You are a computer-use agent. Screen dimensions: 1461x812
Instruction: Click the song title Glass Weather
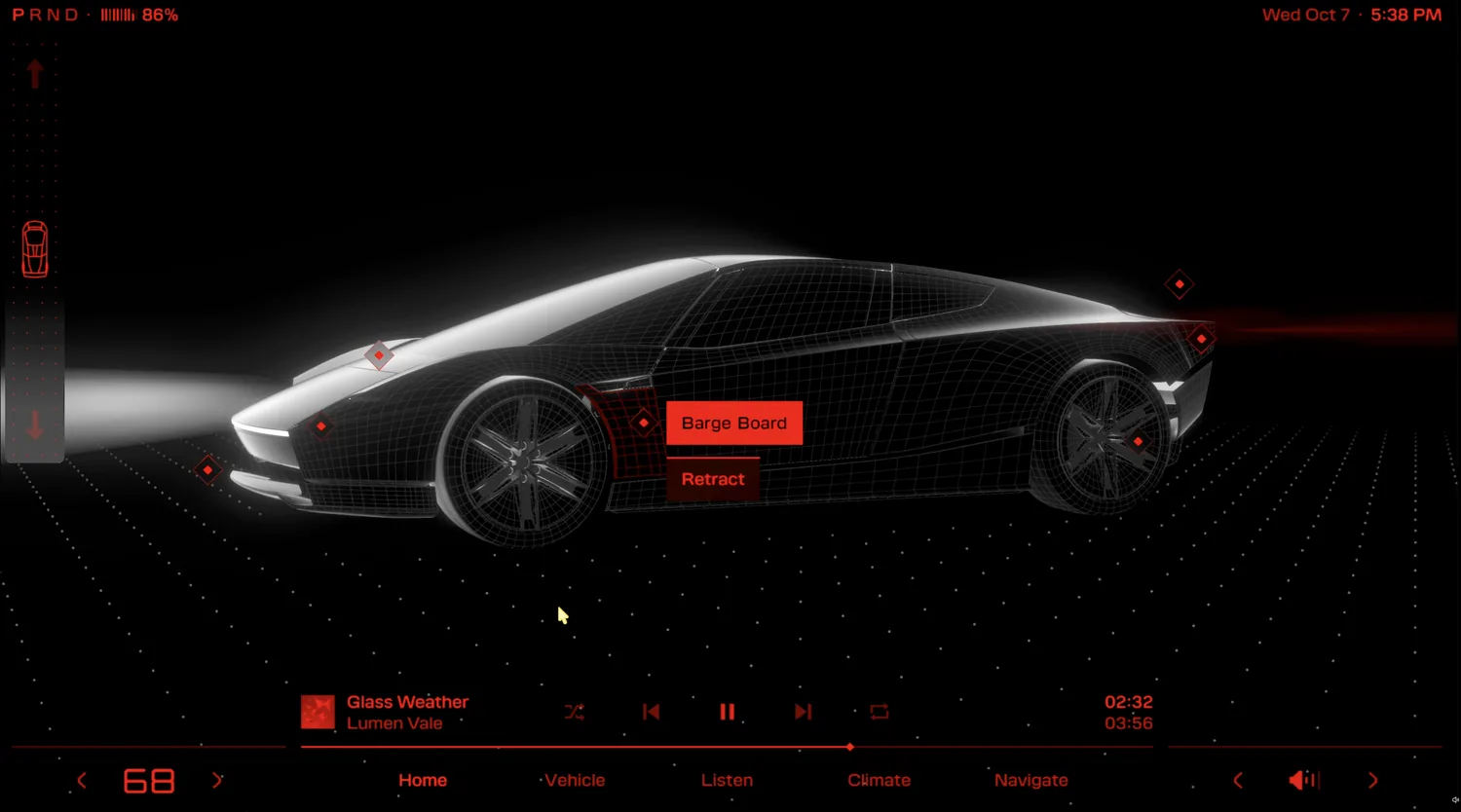407,702
